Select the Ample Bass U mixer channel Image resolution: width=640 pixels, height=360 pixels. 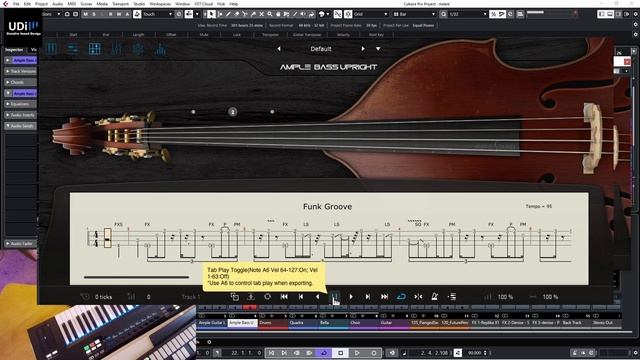click(x=242, y=323)
